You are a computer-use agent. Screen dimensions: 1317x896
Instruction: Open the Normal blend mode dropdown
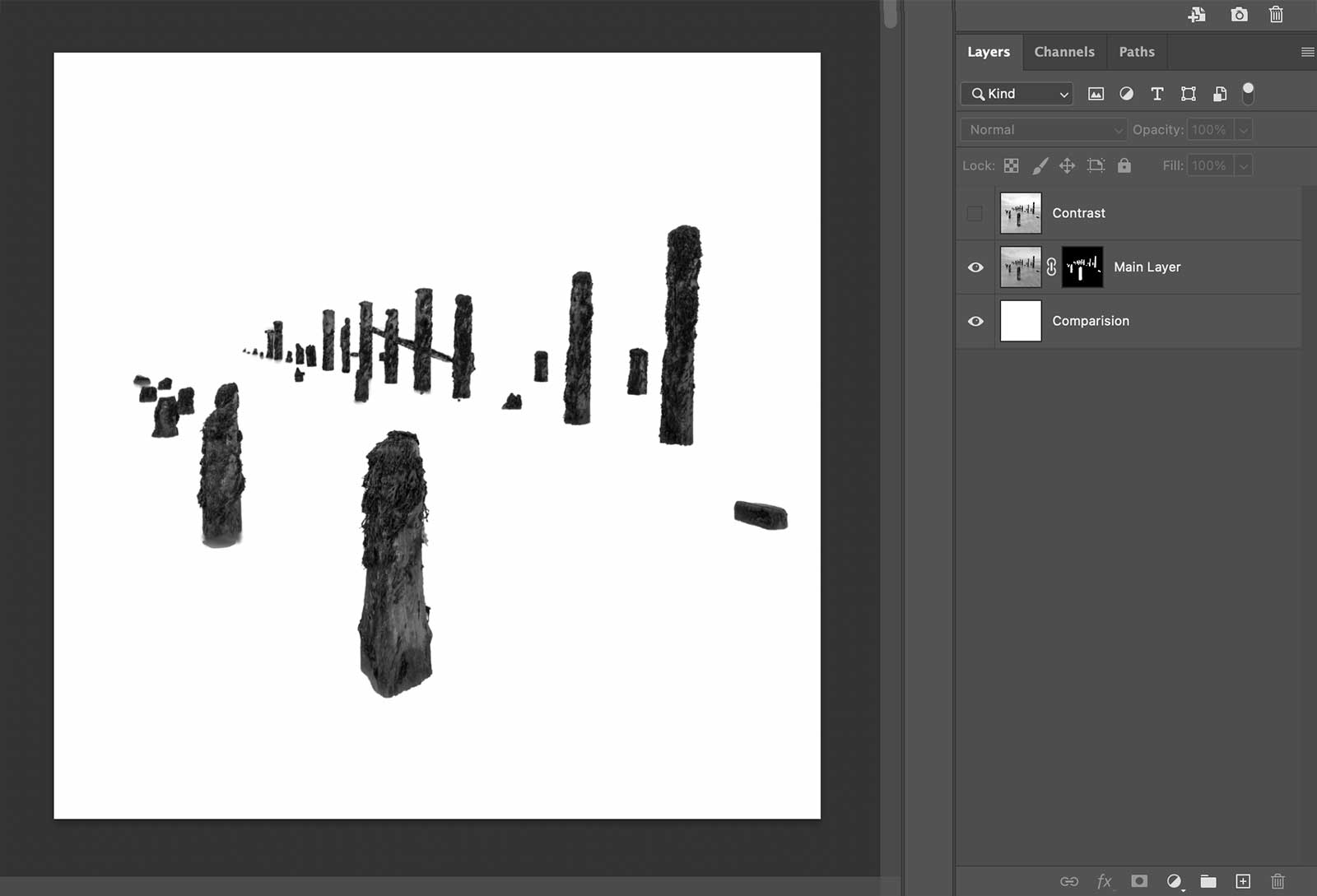click(1043, 130)
